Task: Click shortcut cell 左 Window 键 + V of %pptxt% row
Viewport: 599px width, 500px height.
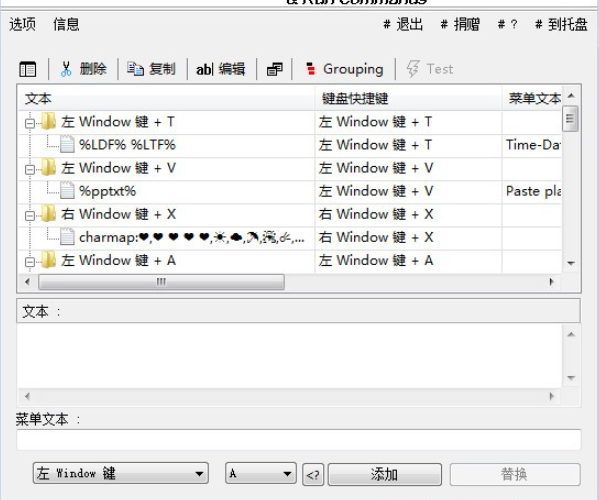Action: (408, 191)
